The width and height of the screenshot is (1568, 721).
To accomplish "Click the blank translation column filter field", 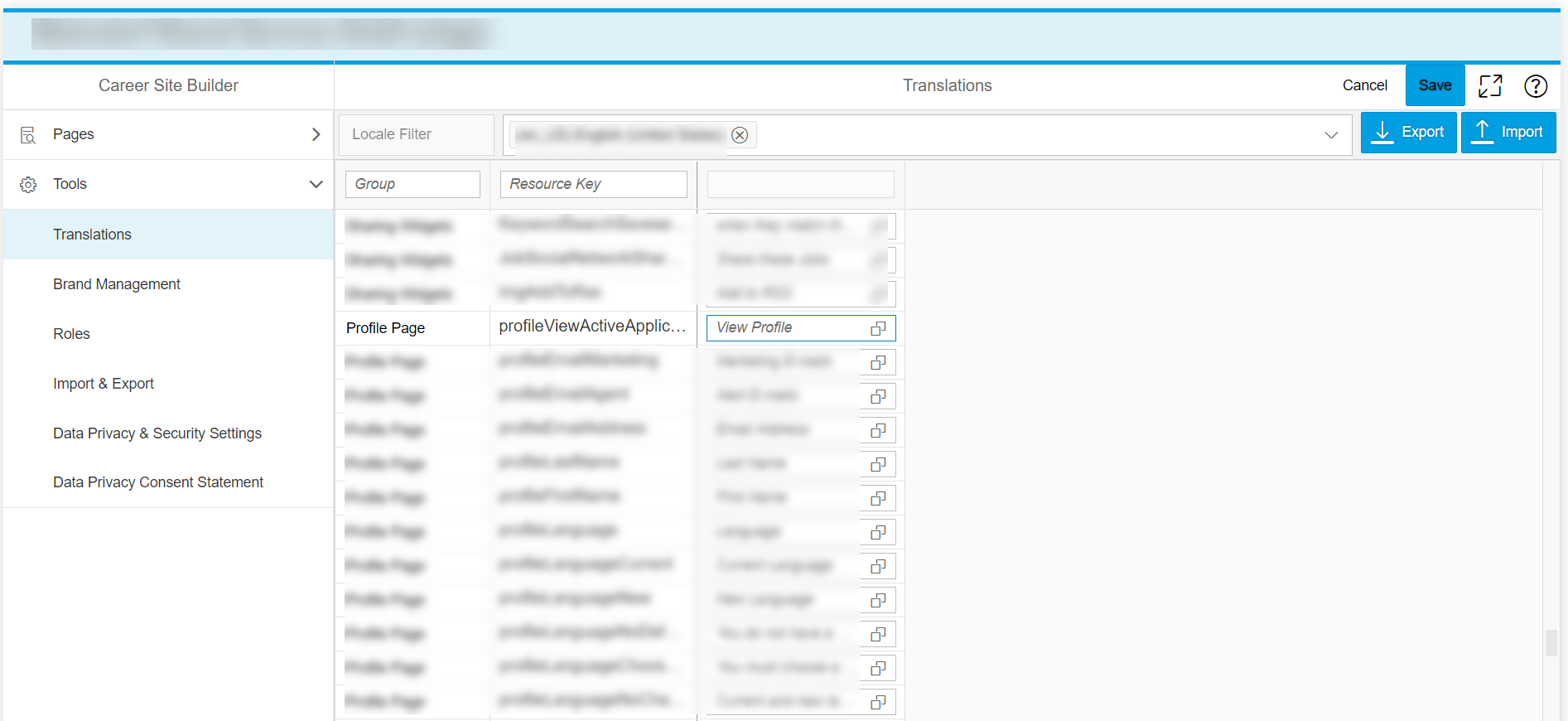I will (800, 184).
